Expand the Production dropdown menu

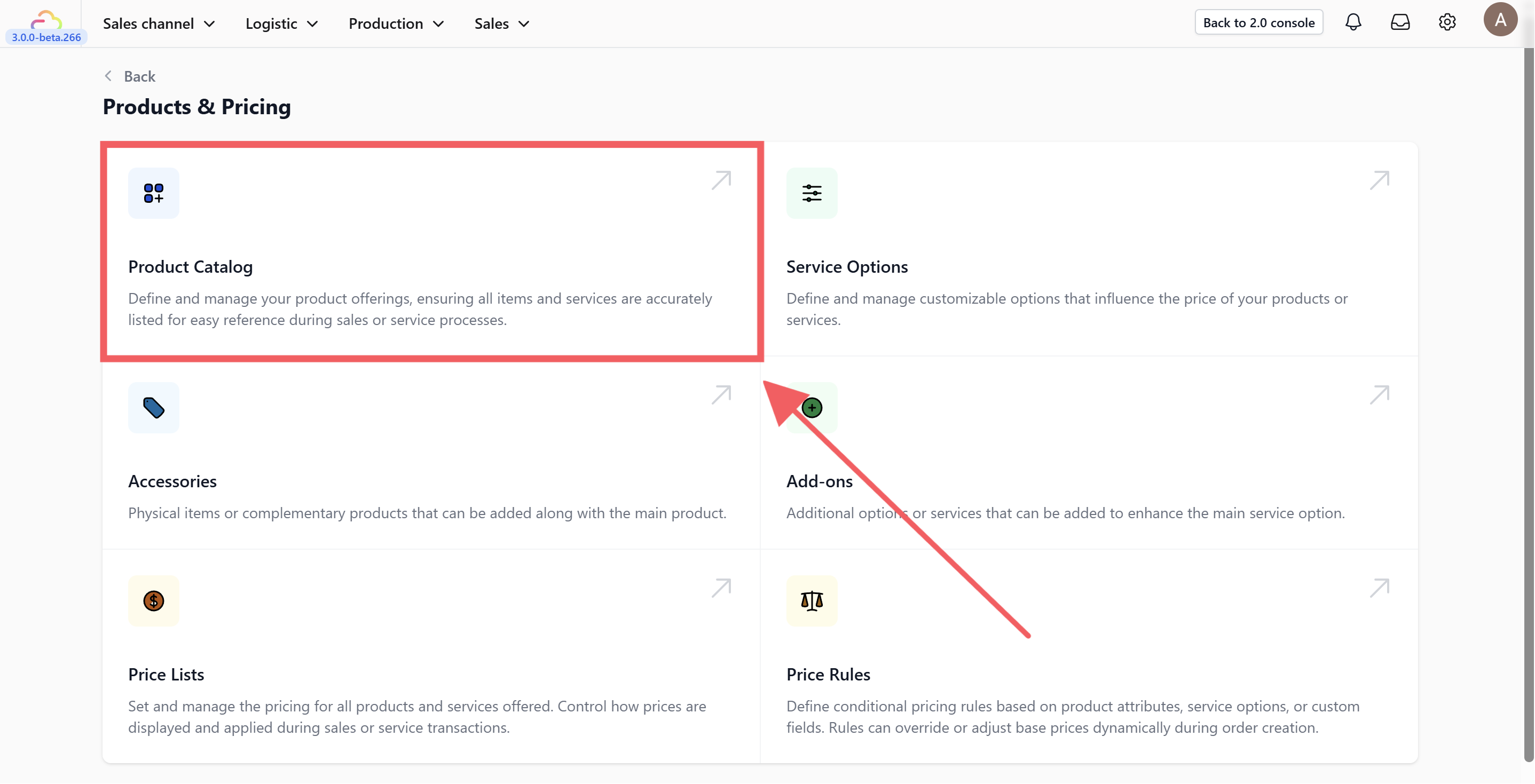[x=396, y=24]
